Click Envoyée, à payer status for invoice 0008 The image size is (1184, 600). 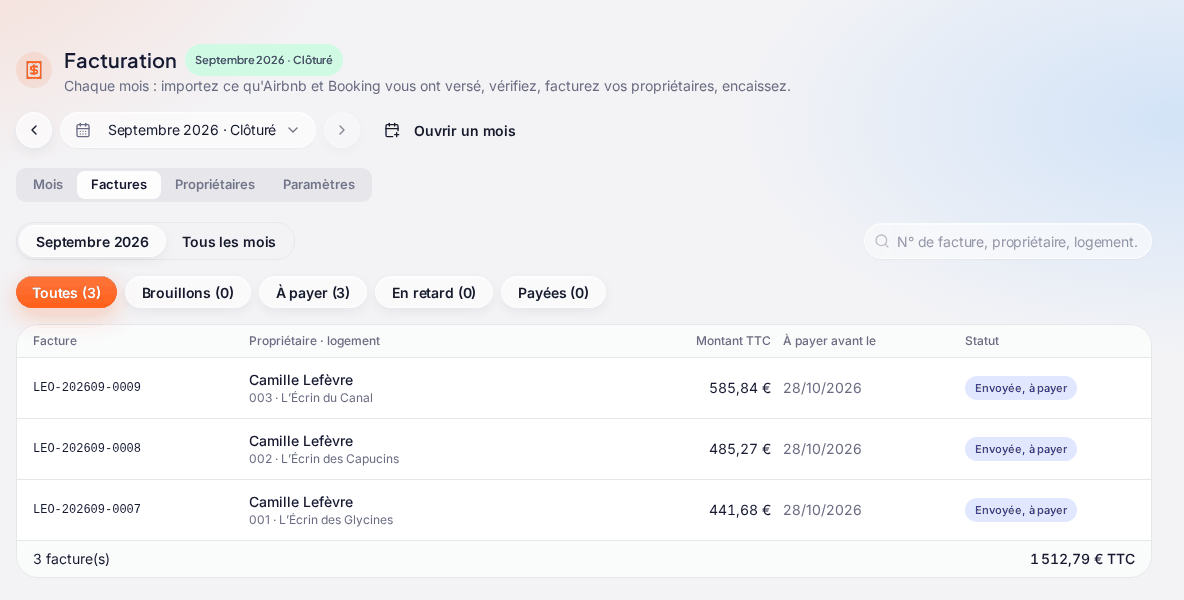point(1021,449)
